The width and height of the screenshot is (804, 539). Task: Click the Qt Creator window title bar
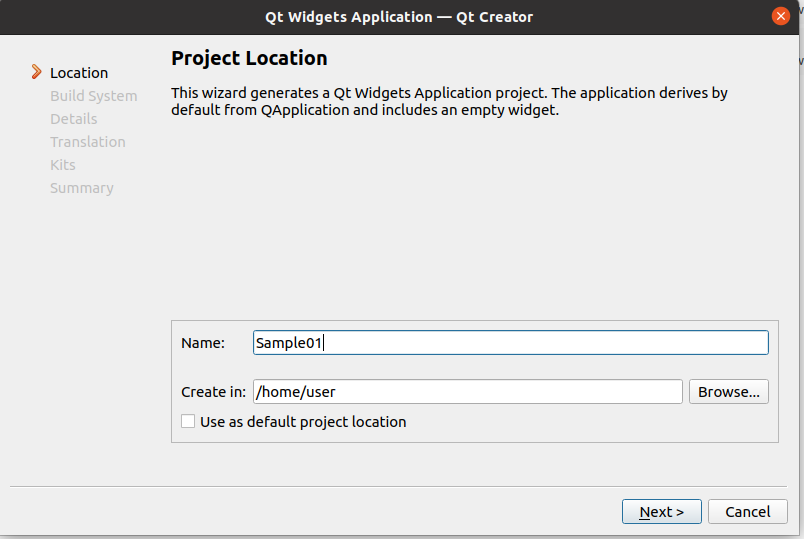pos(398,16)
